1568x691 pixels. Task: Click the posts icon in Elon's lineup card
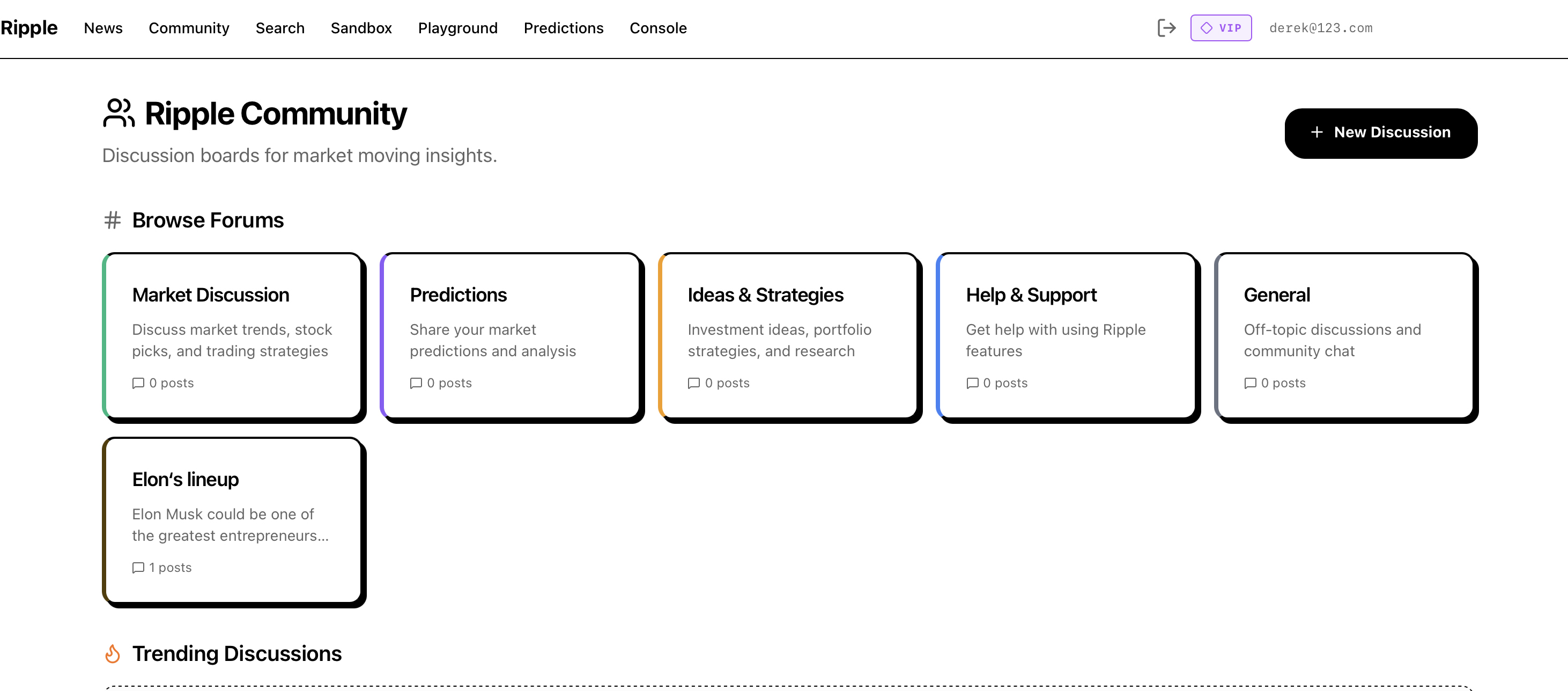(138, 568)
